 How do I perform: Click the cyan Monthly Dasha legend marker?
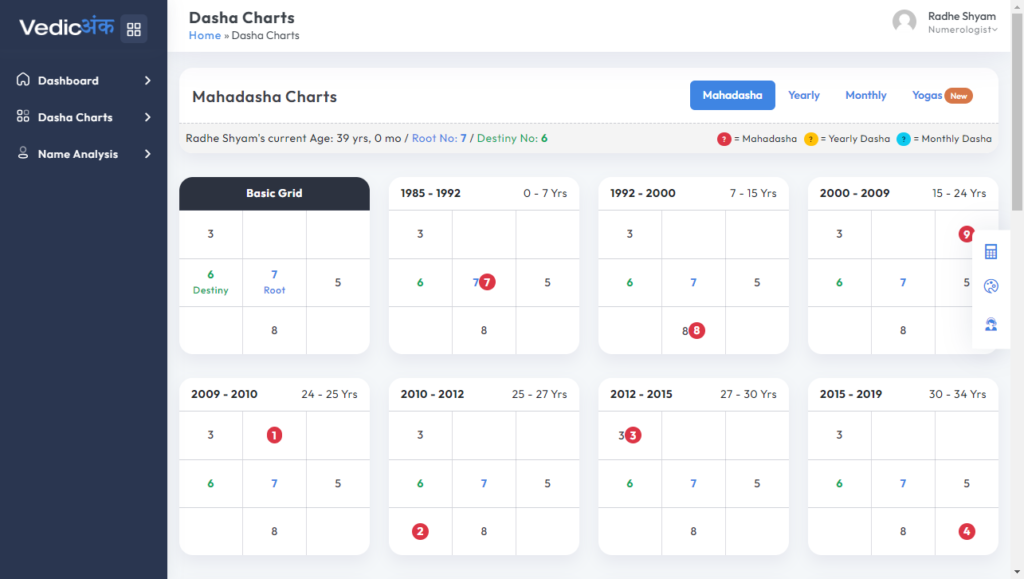(904, 139)
